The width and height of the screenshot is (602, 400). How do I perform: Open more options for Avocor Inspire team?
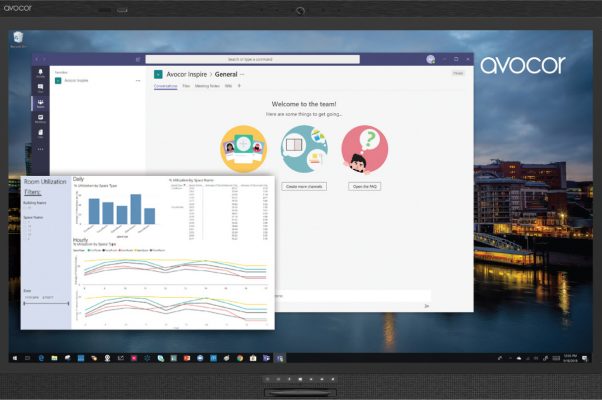(x=138, y=81)
